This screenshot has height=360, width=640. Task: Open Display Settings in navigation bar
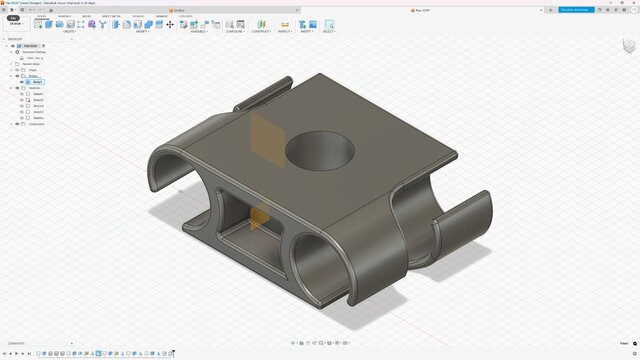[330, 343]
